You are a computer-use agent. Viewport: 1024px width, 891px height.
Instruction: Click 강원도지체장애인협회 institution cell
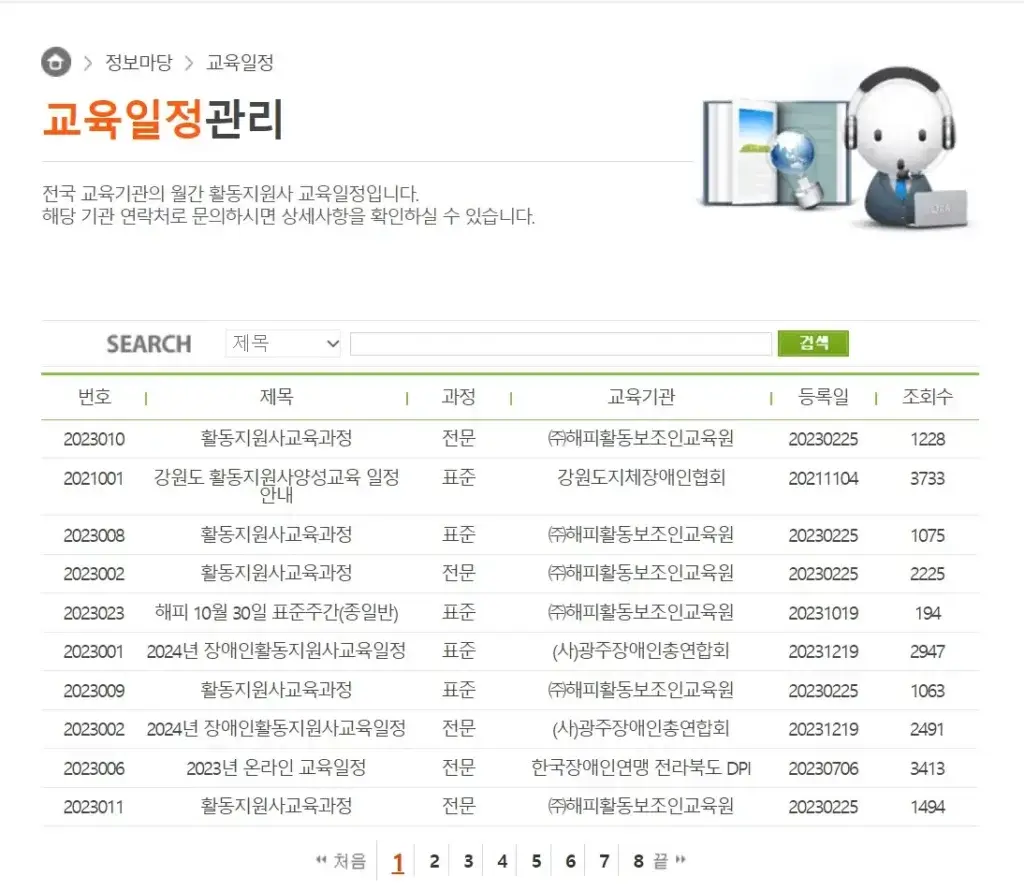point(641,478)
